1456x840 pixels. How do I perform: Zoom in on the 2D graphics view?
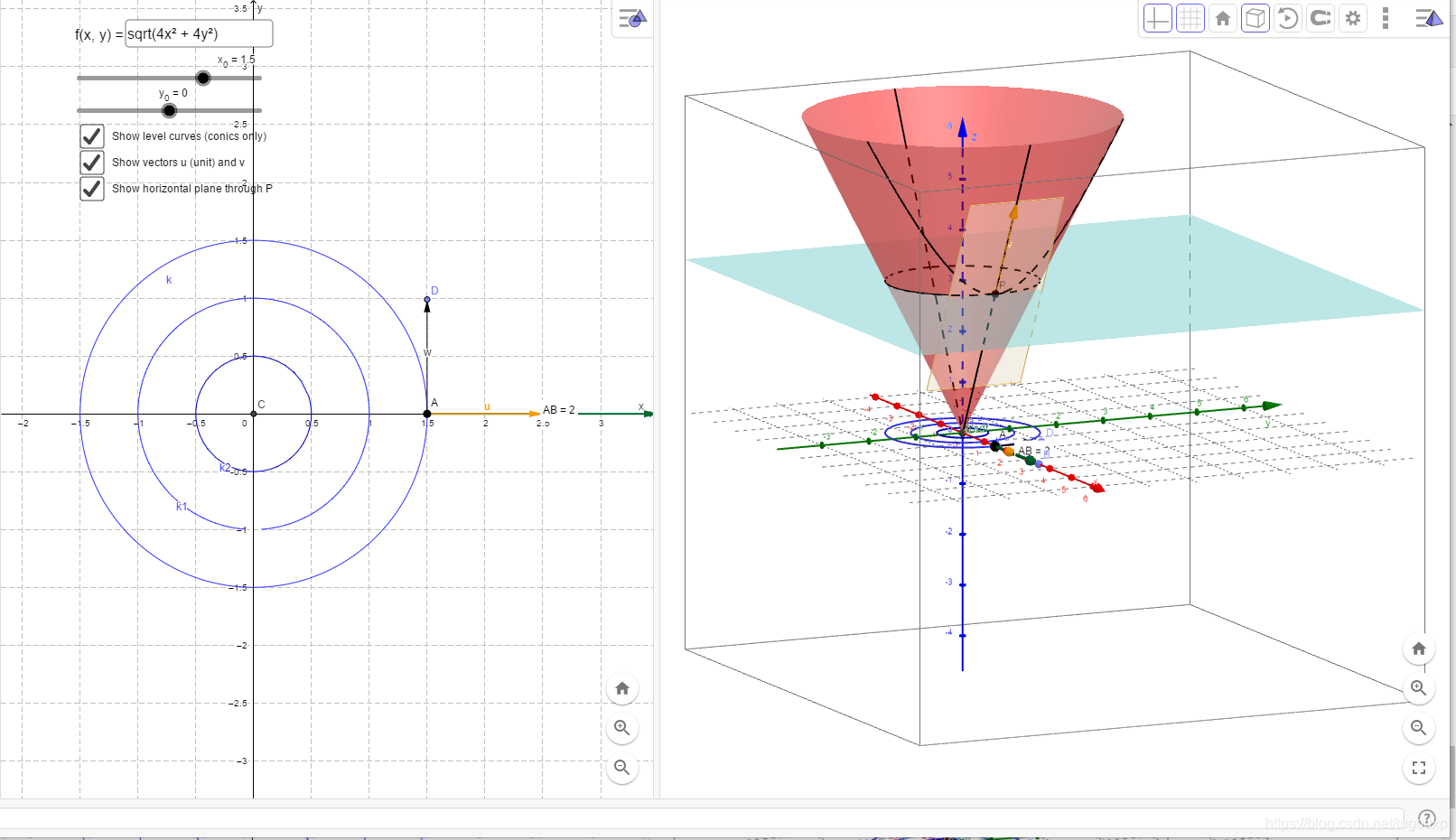[x=622, y=728]
